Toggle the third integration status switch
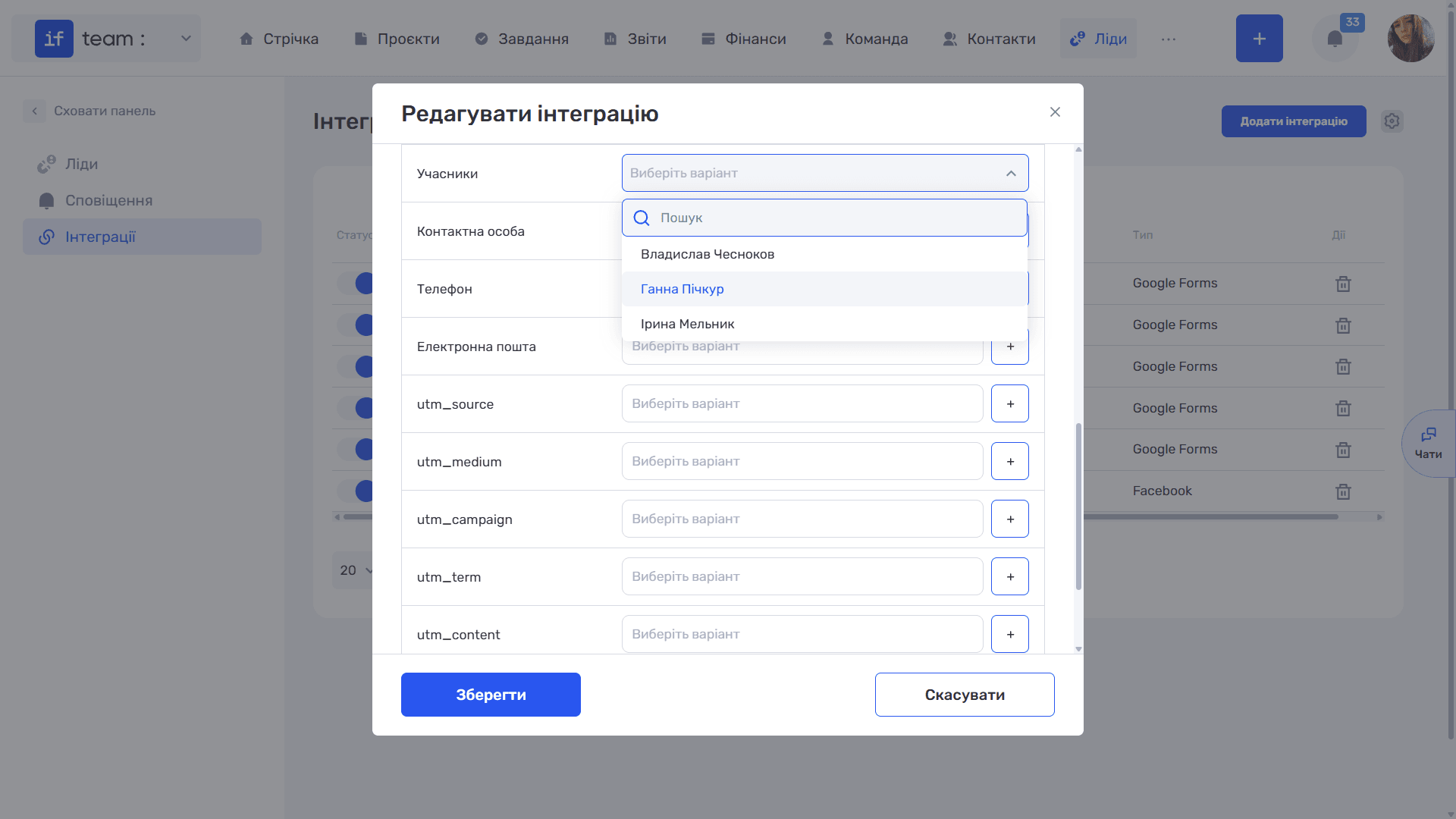The image size is (1456, 819). [355, 367]
